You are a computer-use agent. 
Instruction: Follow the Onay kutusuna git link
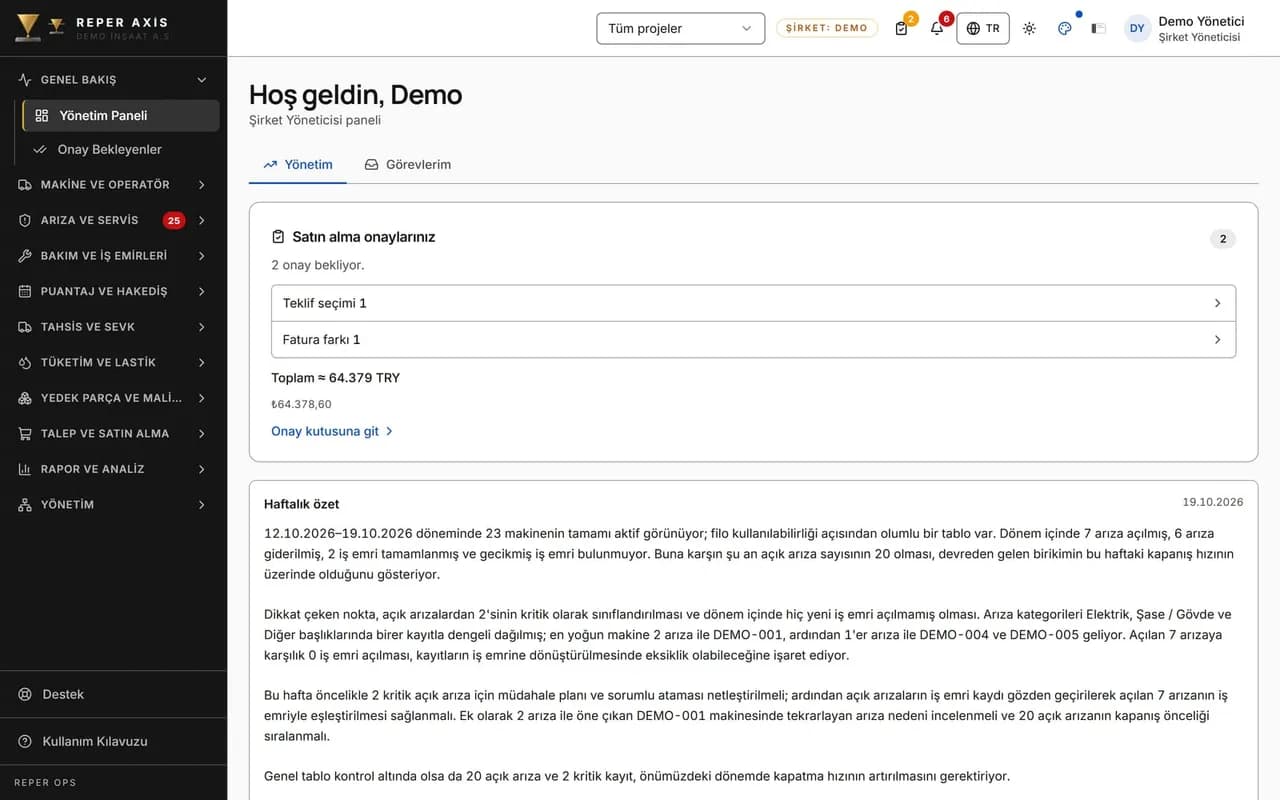(333, 431)
